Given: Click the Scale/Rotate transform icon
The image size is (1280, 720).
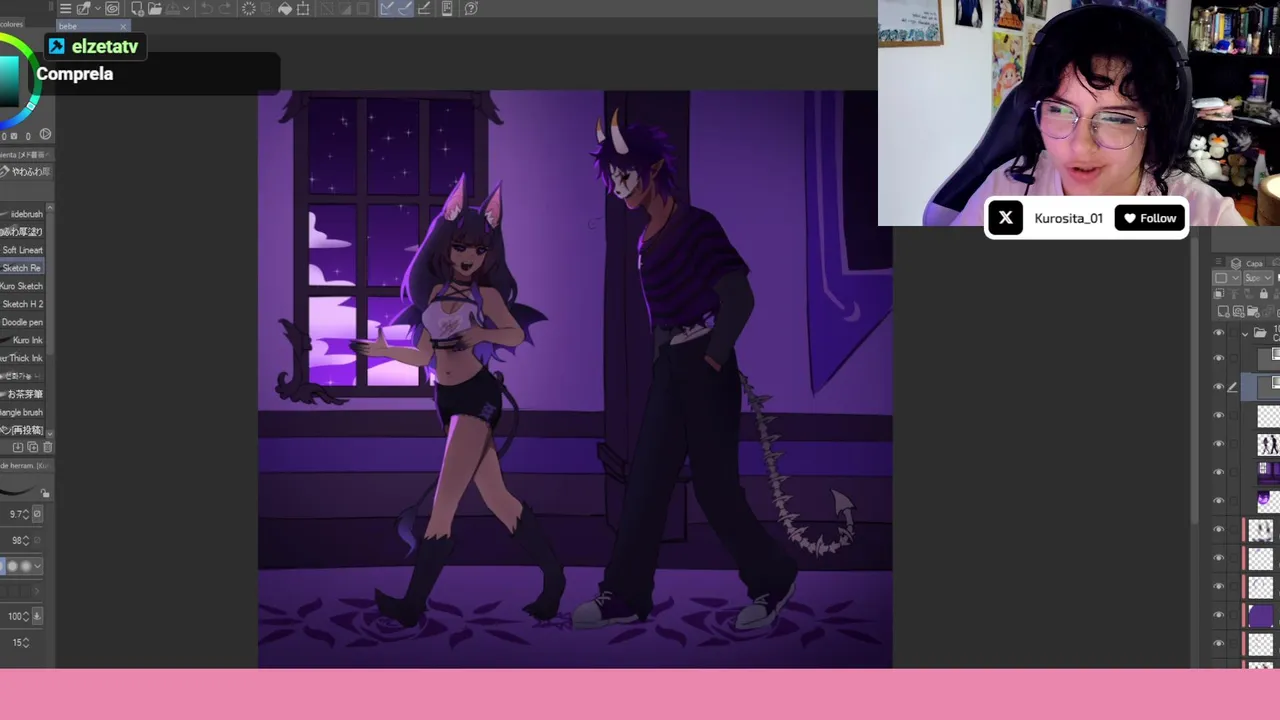Looking at the screenshot, I should click(x=302, y=8).
